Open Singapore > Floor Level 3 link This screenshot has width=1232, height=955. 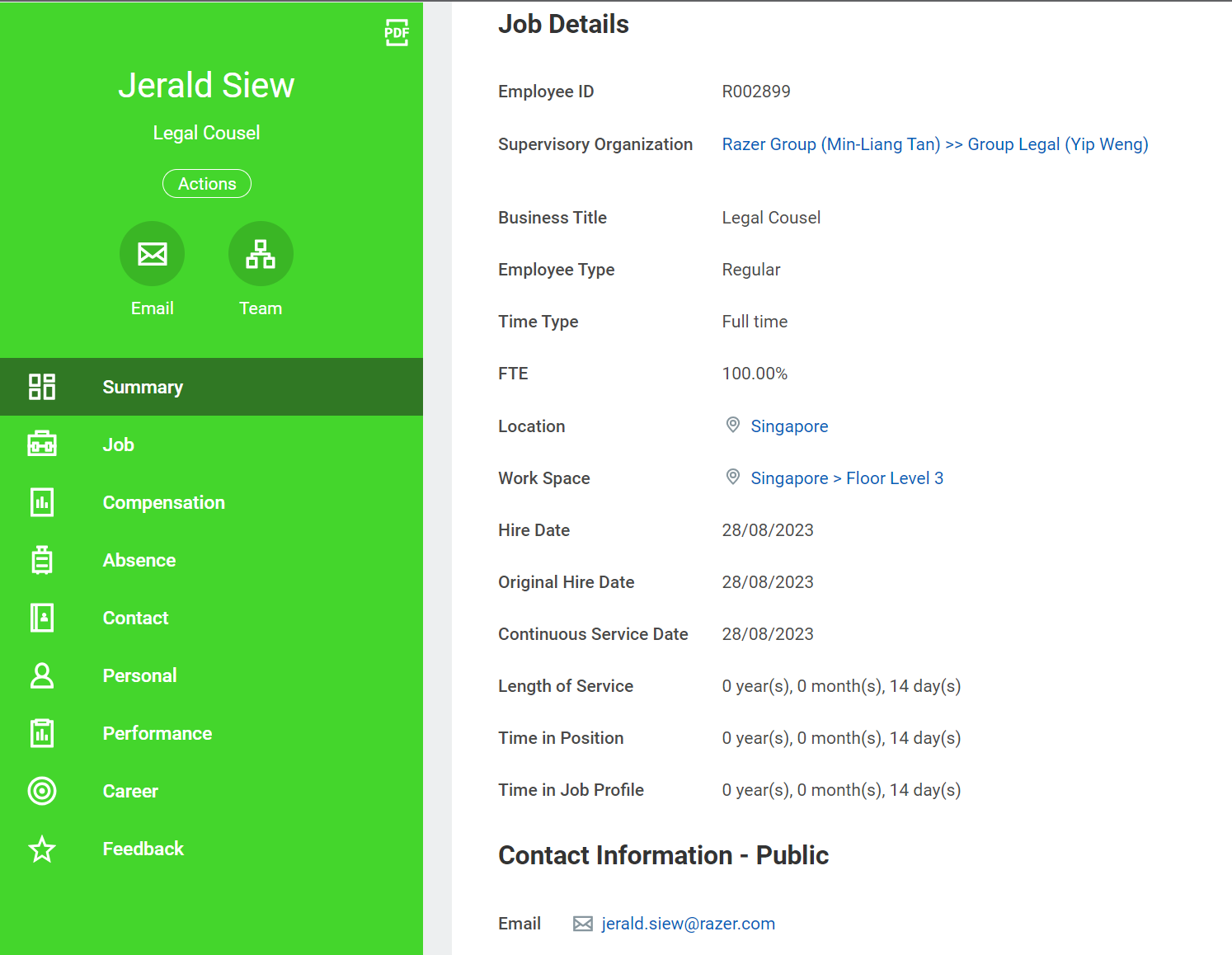(847, 478)
